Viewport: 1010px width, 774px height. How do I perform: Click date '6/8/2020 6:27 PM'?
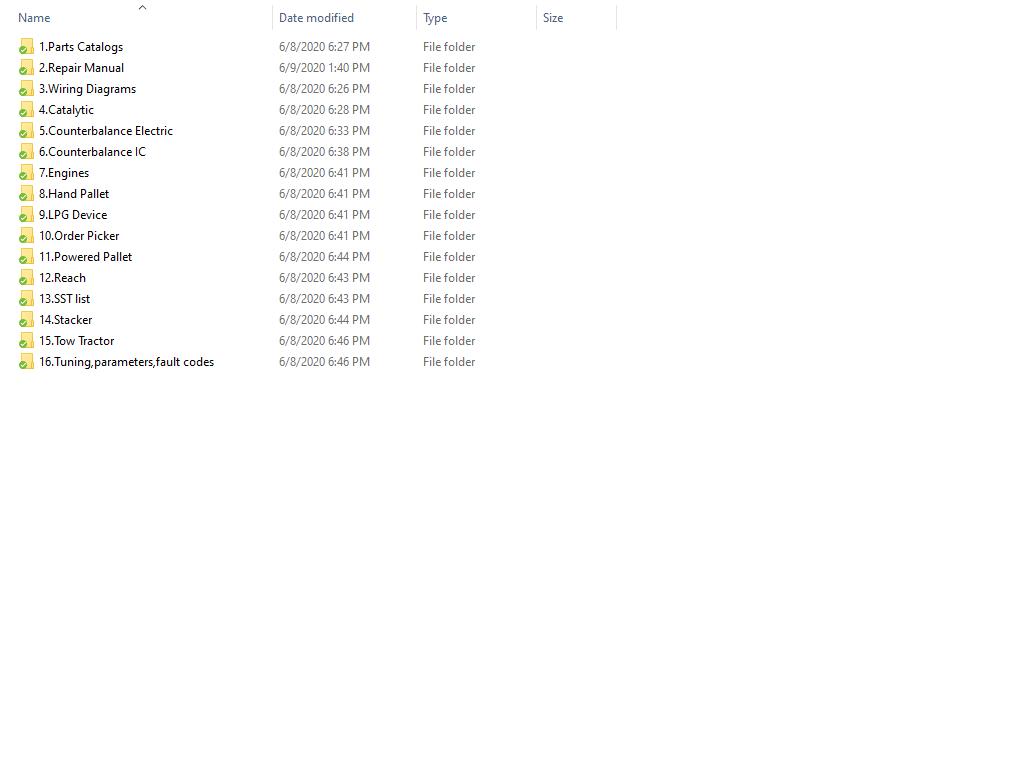pyautogui.click(x=324, y=47)
